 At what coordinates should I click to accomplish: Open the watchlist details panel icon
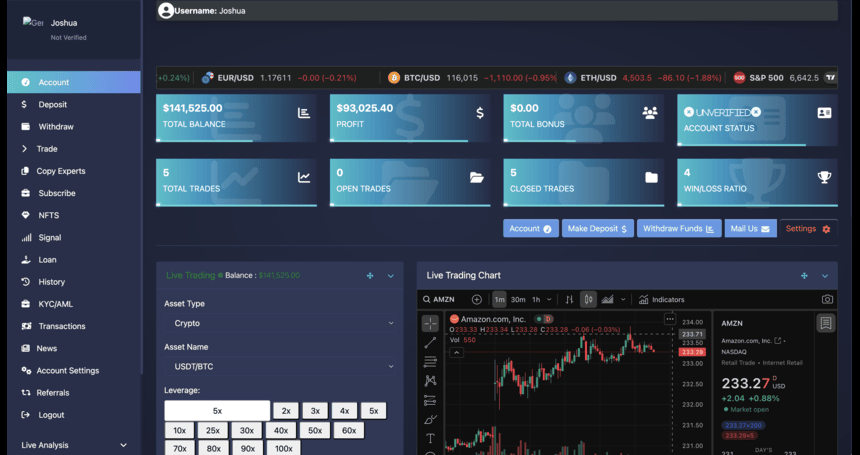point(825,323)
